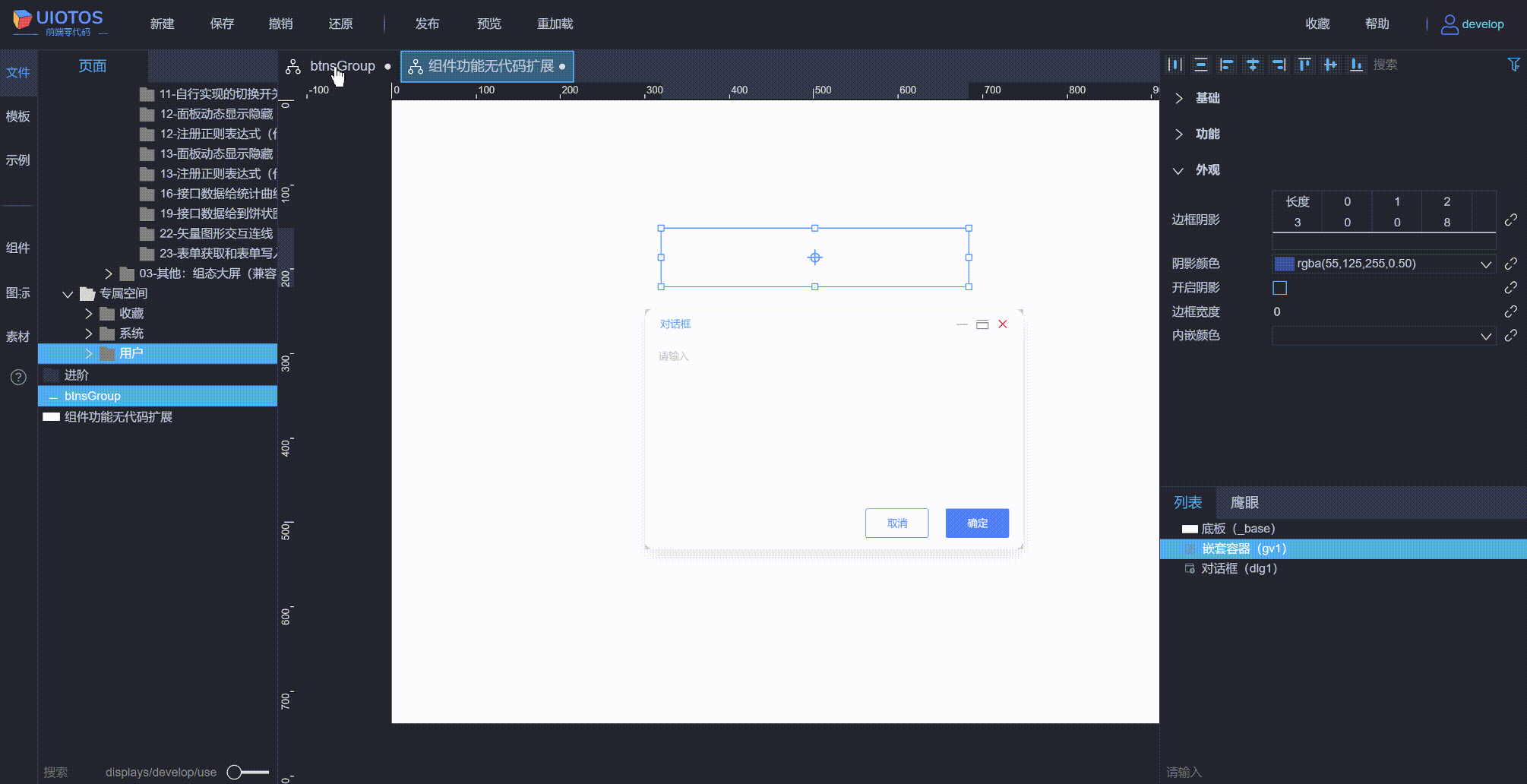
Task: Click the link toggle beside 边框宽度
Action: click(x=1511, y=311)
